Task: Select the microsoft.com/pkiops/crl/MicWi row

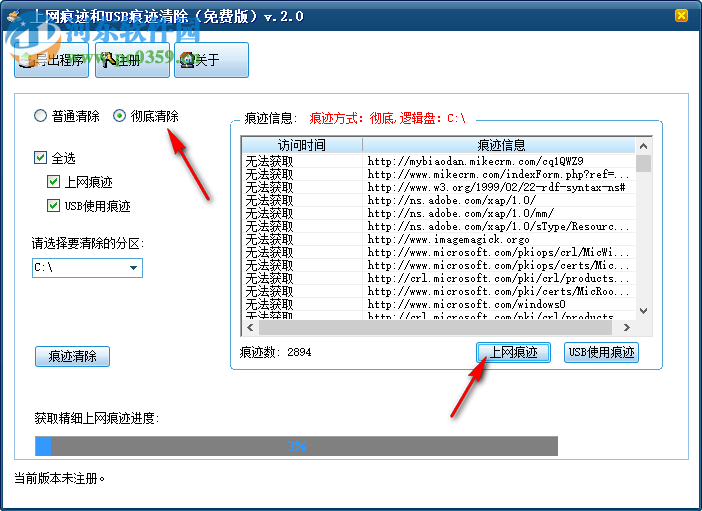Action: tap(438, 252)
